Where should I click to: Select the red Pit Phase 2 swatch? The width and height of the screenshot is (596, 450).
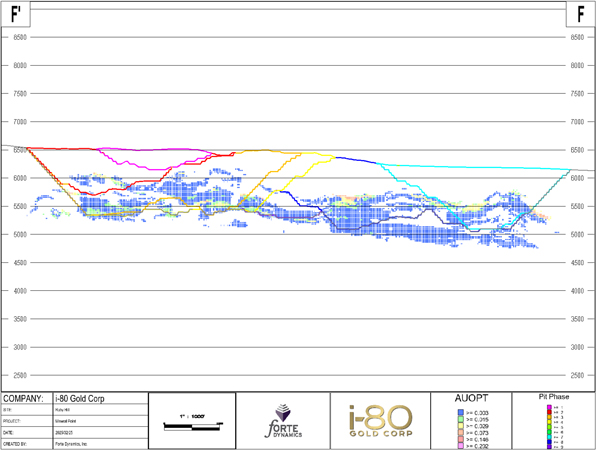(549, 412)
